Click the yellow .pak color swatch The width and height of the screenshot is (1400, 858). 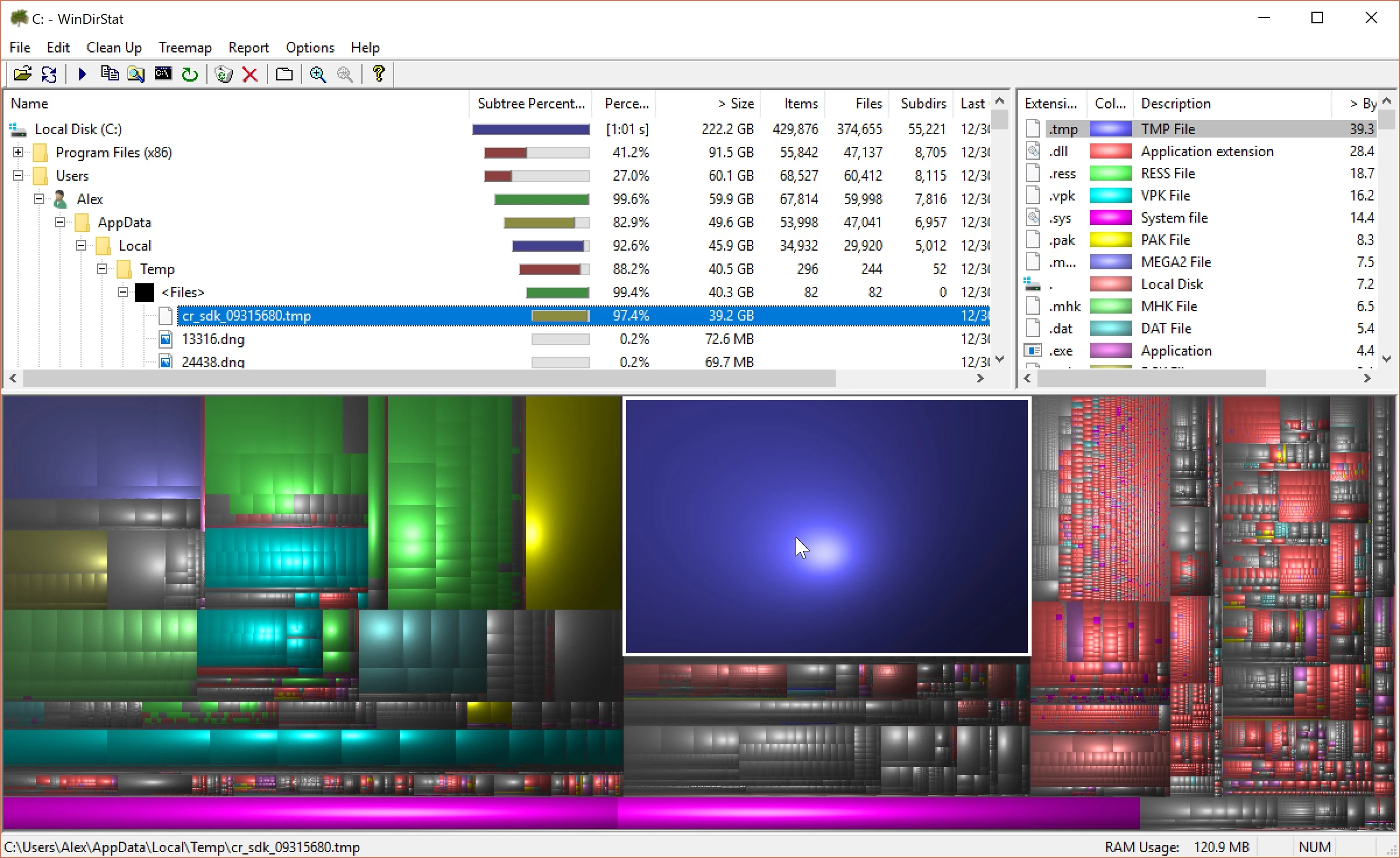pos(1110,240)
